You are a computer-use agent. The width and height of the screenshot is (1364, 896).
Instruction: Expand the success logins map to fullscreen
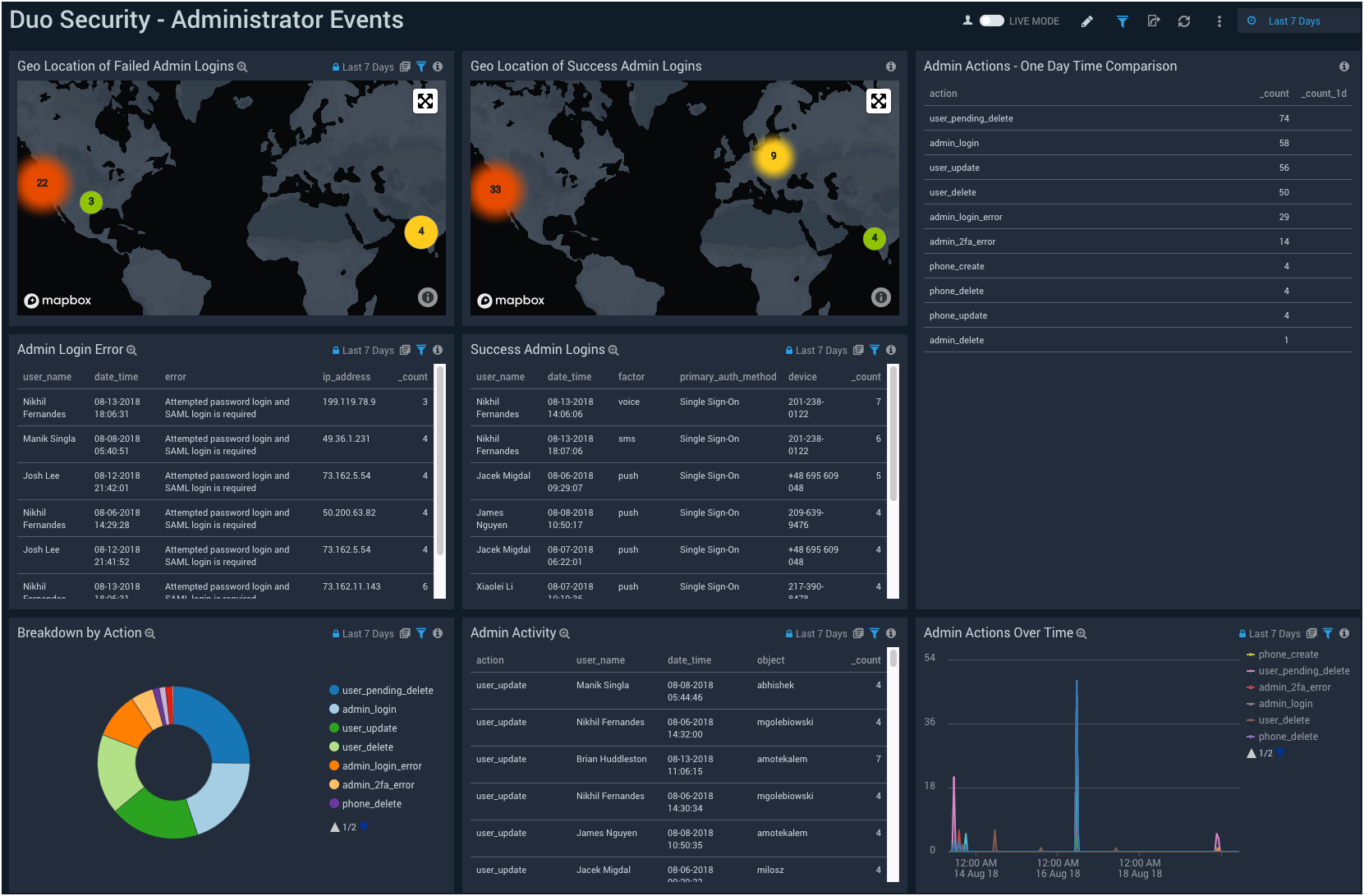878,100
